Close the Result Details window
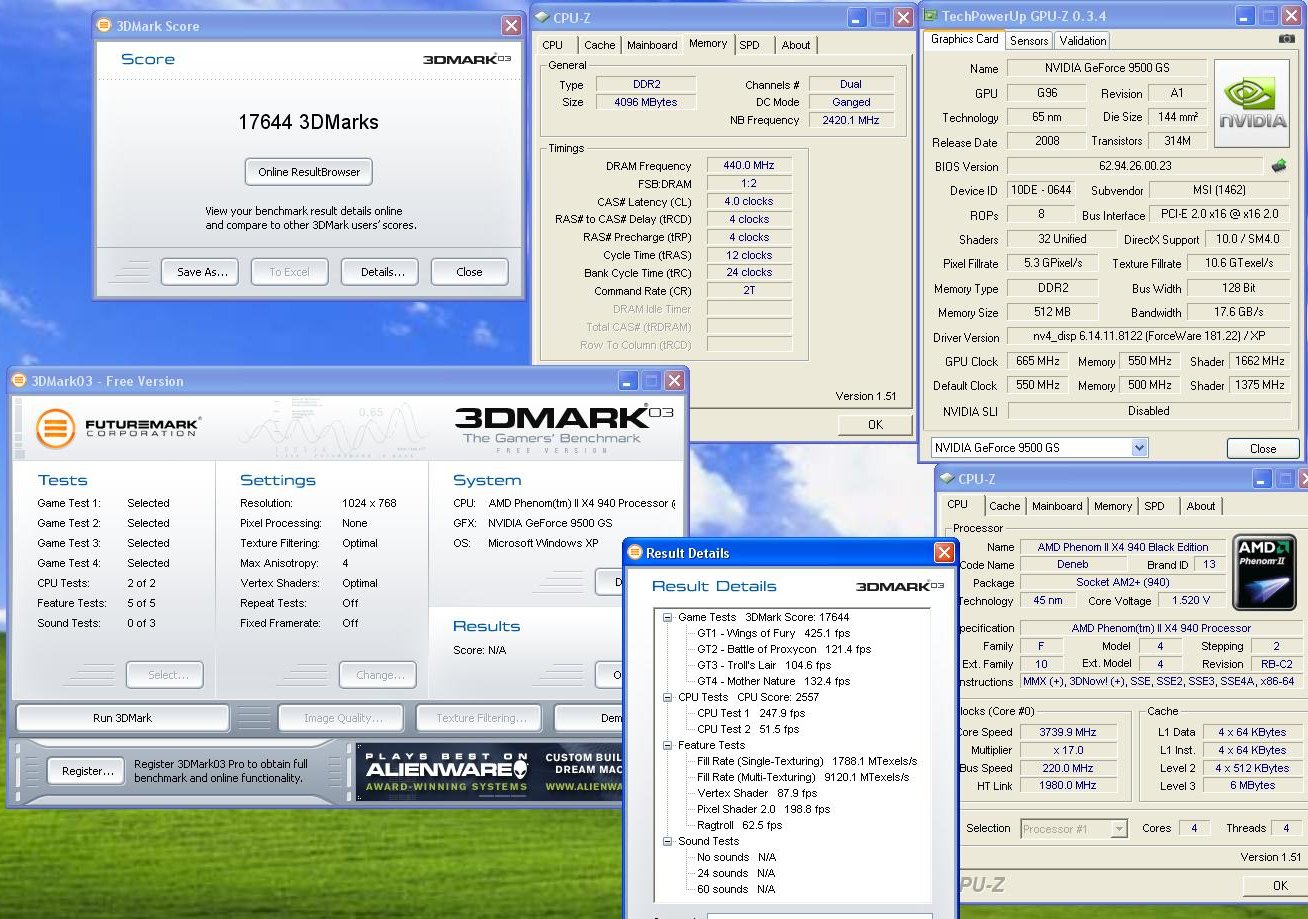Screen dimensions: 1308x919 click(x=944, y=553)
